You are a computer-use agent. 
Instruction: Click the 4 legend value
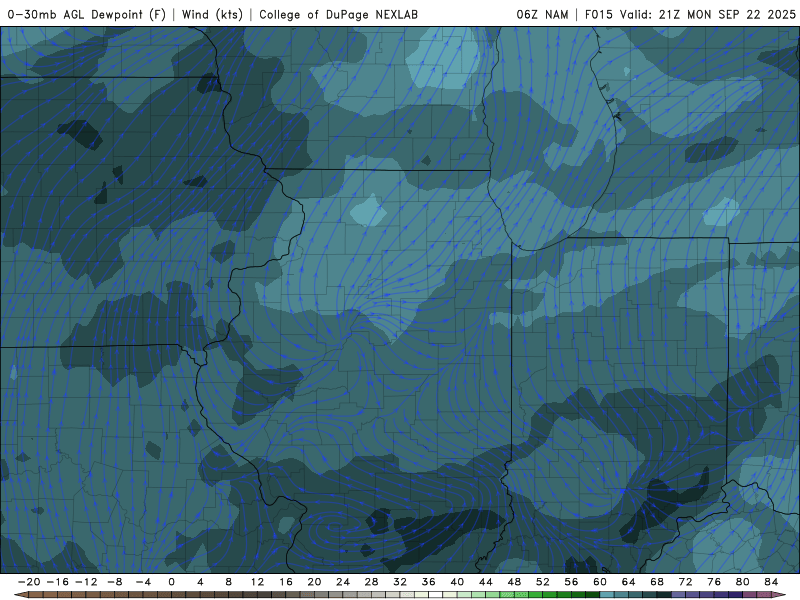pos(200,582)
